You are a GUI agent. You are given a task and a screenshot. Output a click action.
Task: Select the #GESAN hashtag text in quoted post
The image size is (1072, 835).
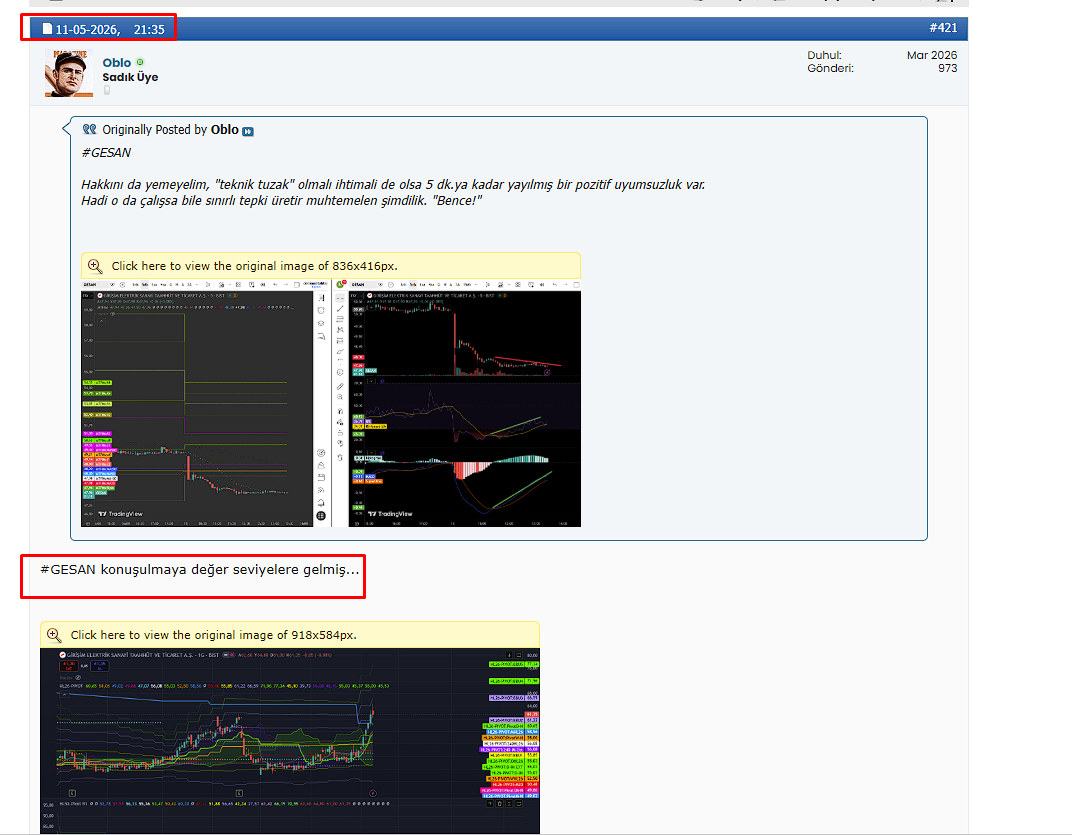[106, 153]
